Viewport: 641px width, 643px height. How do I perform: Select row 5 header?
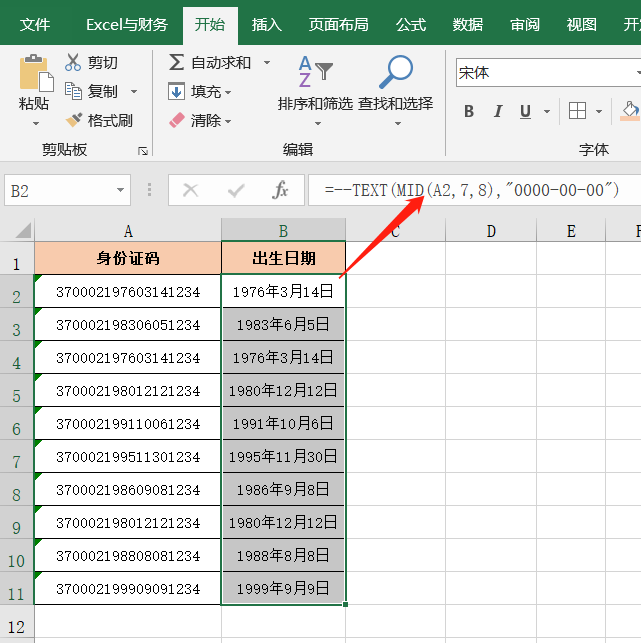click(17, 390)
